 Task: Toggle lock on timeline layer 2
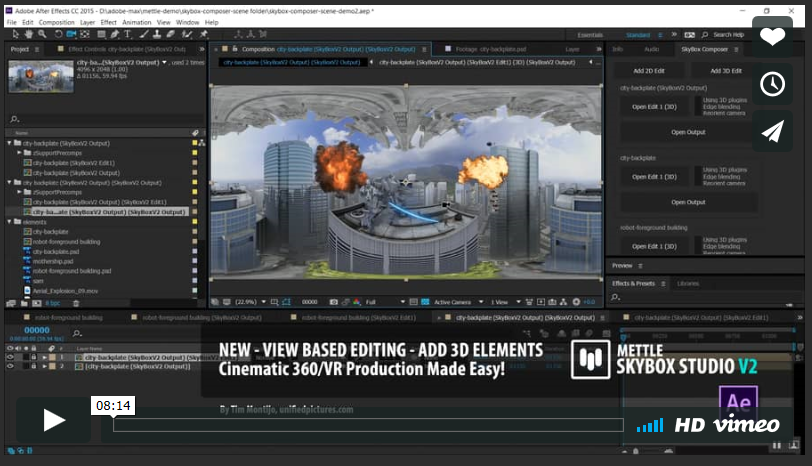coord(34,366)
